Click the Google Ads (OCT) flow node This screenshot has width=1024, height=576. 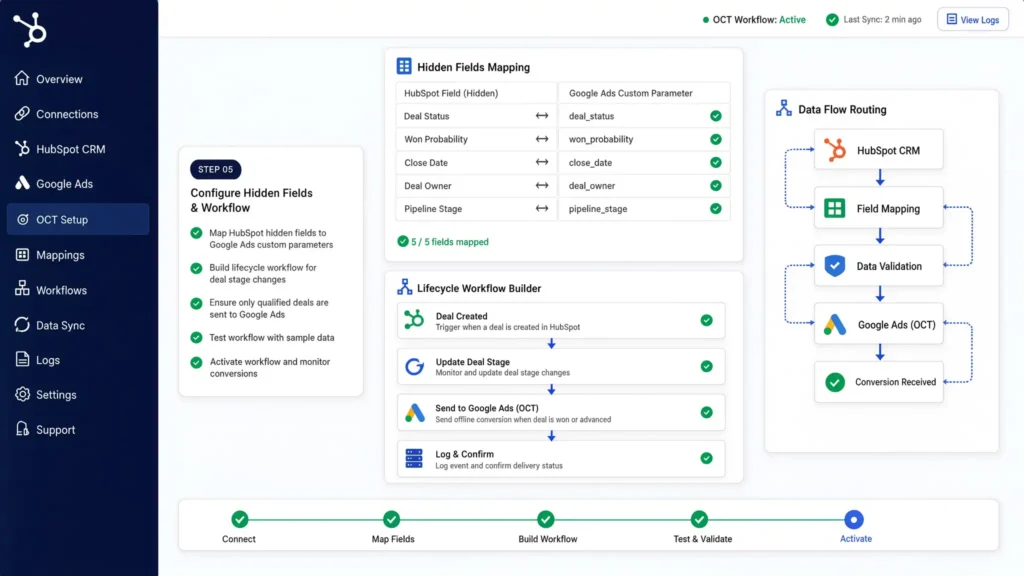click(879, 325)
